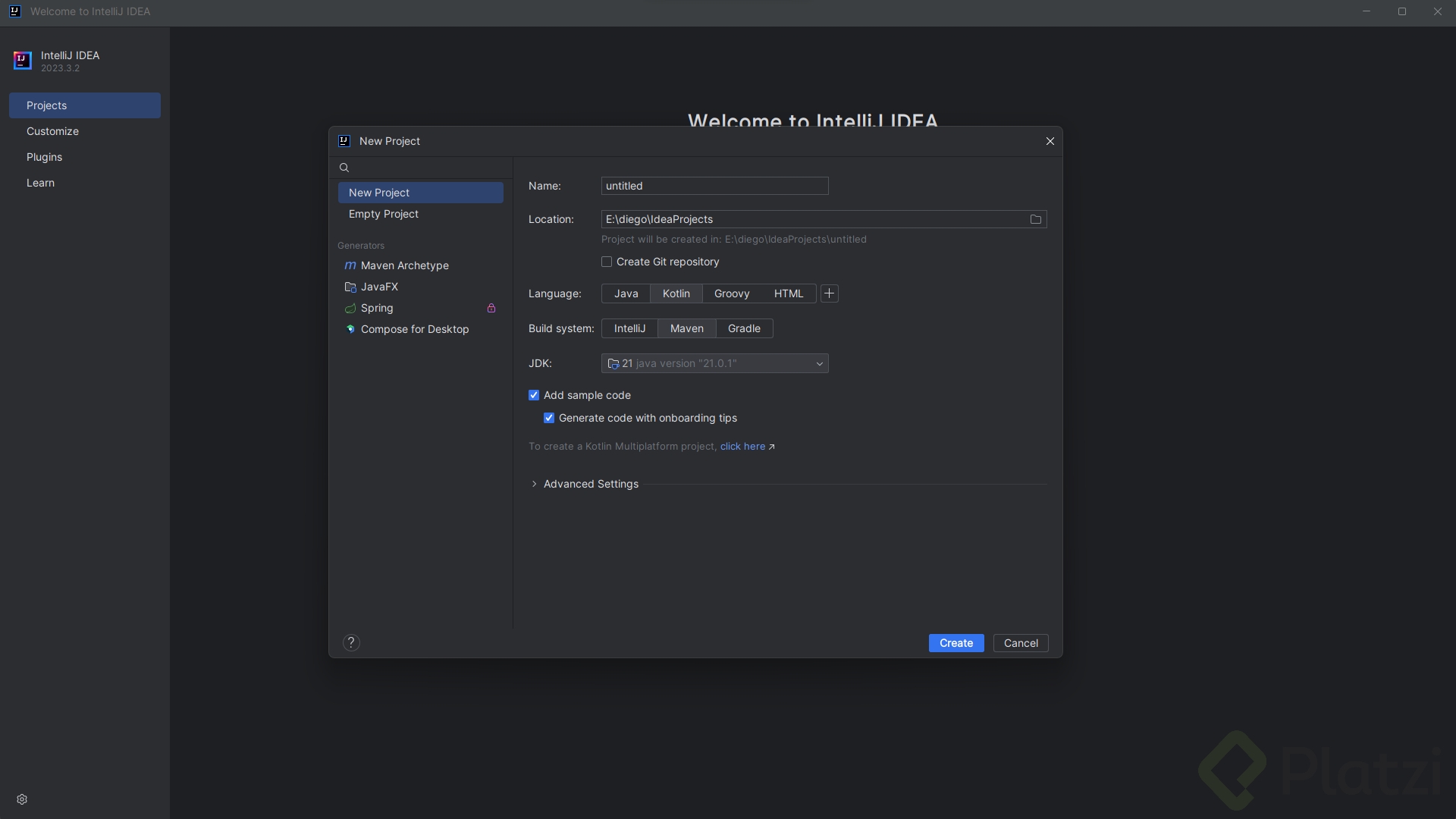Select the JavaFX generator icon
The height and width of the screenshot is (819, 1456).
point(350,287)
